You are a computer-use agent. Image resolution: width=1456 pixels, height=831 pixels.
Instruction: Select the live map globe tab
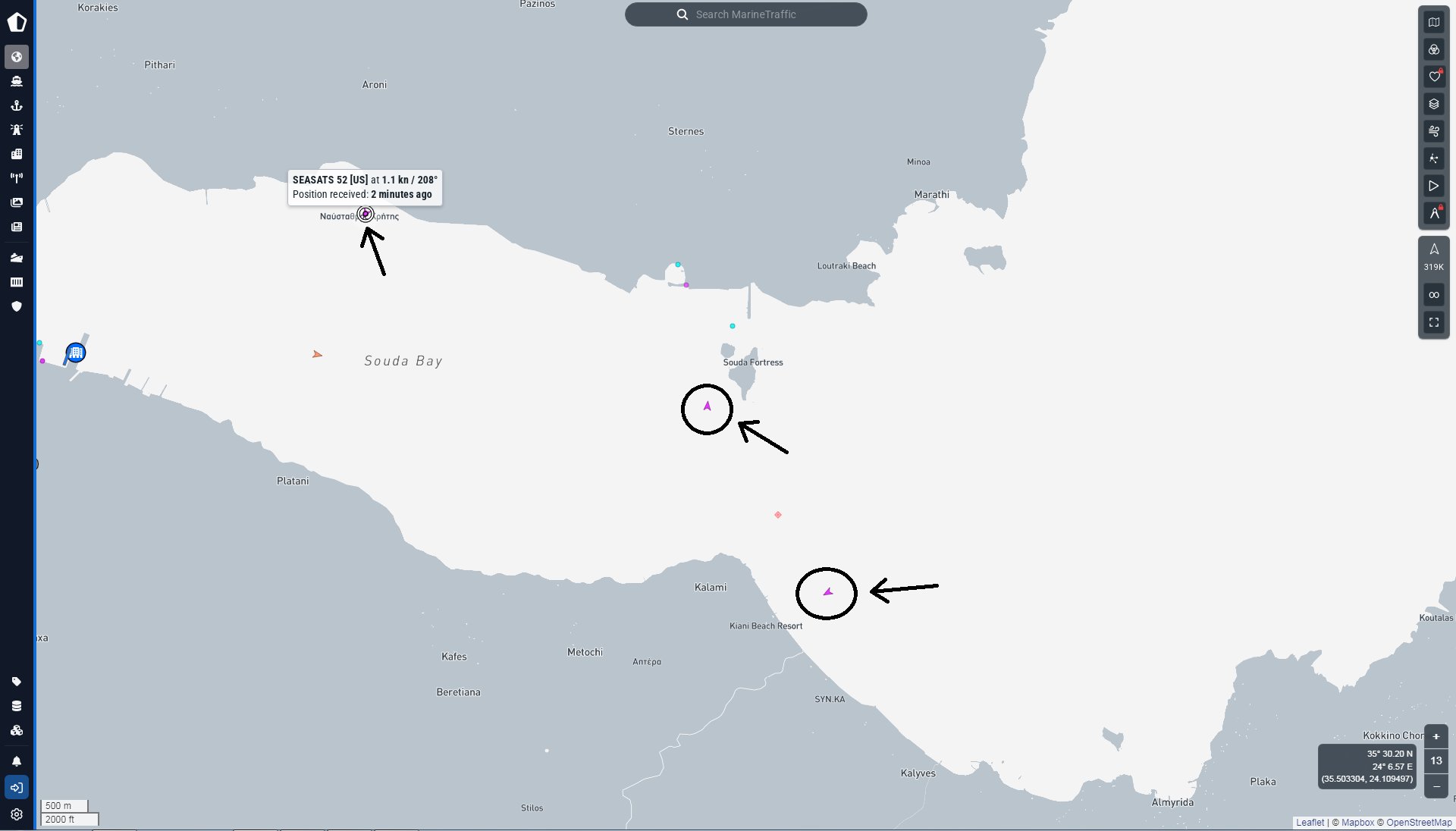[17, 57]
